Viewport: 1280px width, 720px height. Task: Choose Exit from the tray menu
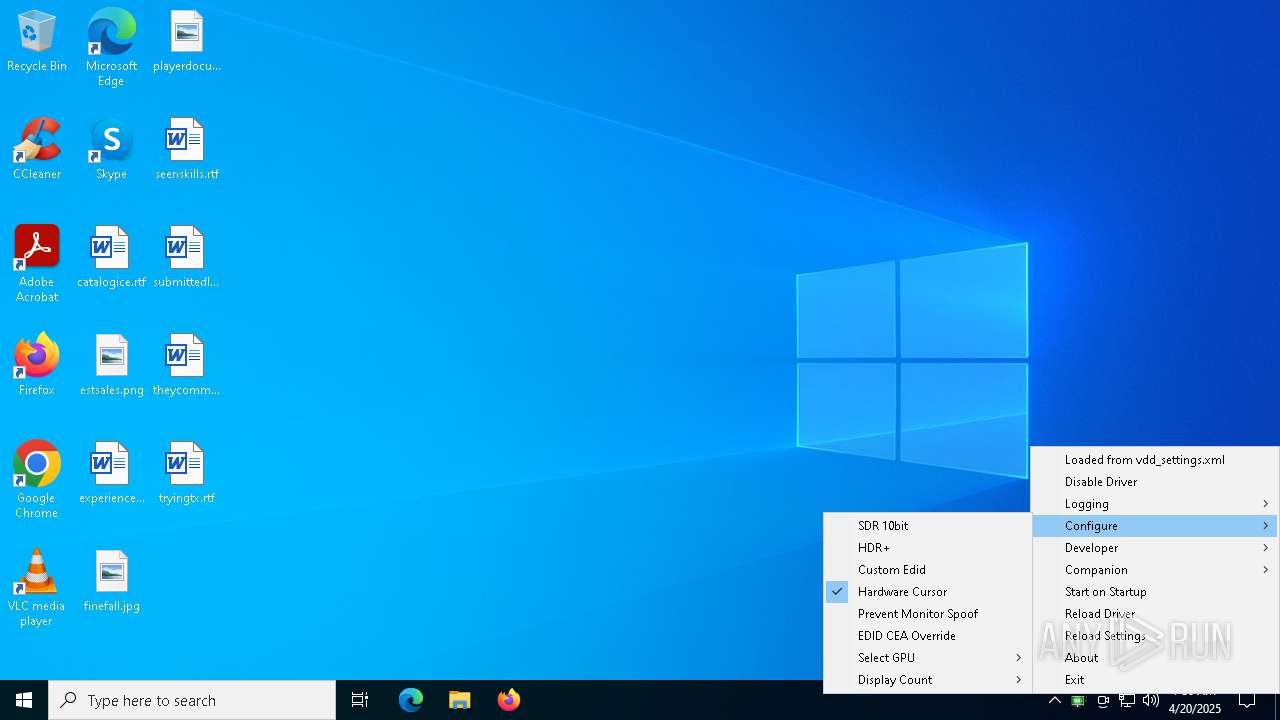click(x=1155, y=680)
